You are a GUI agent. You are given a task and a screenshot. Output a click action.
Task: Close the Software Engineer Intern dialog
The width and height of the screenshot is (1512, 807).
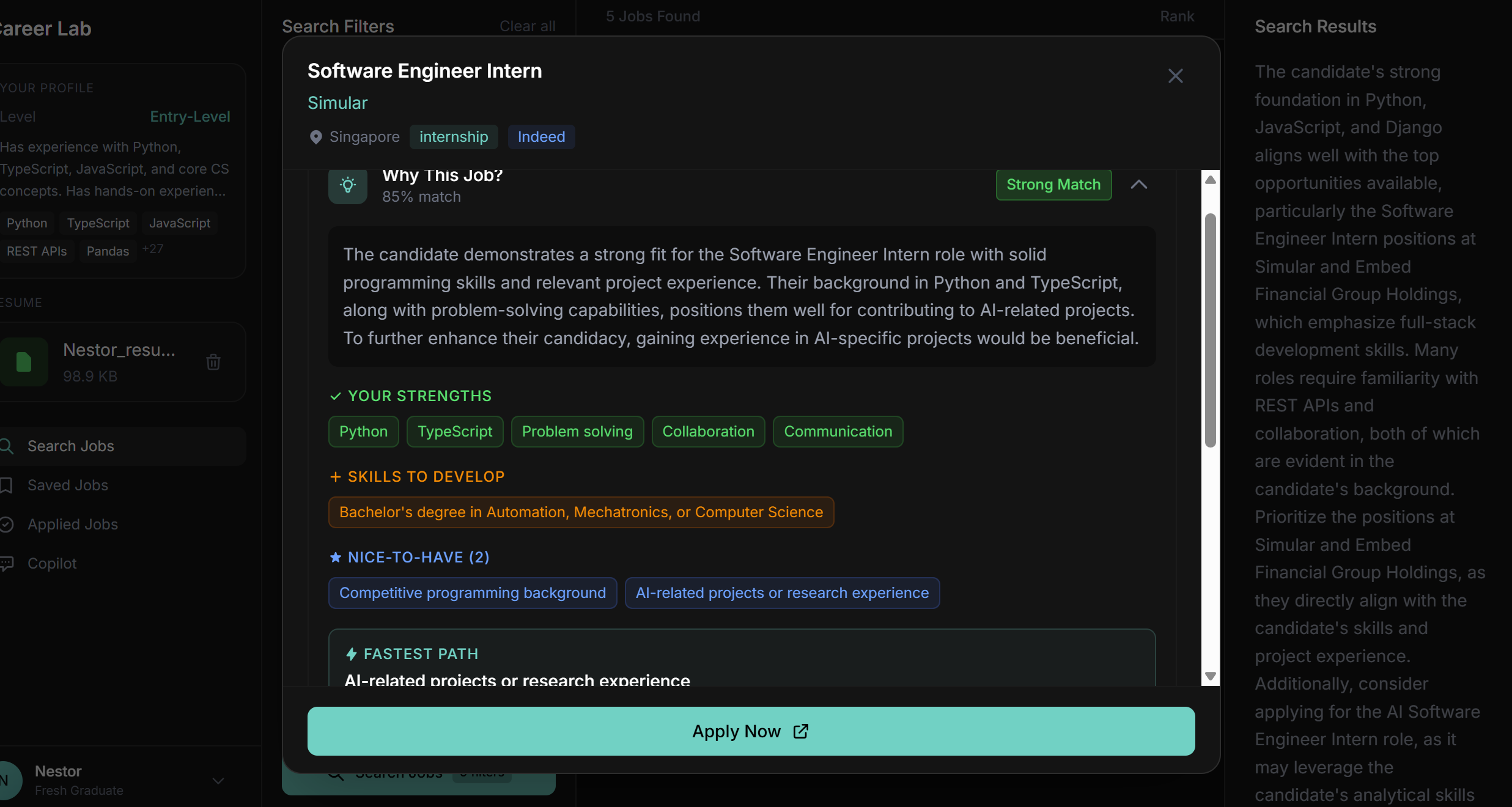coord(1175,76)
